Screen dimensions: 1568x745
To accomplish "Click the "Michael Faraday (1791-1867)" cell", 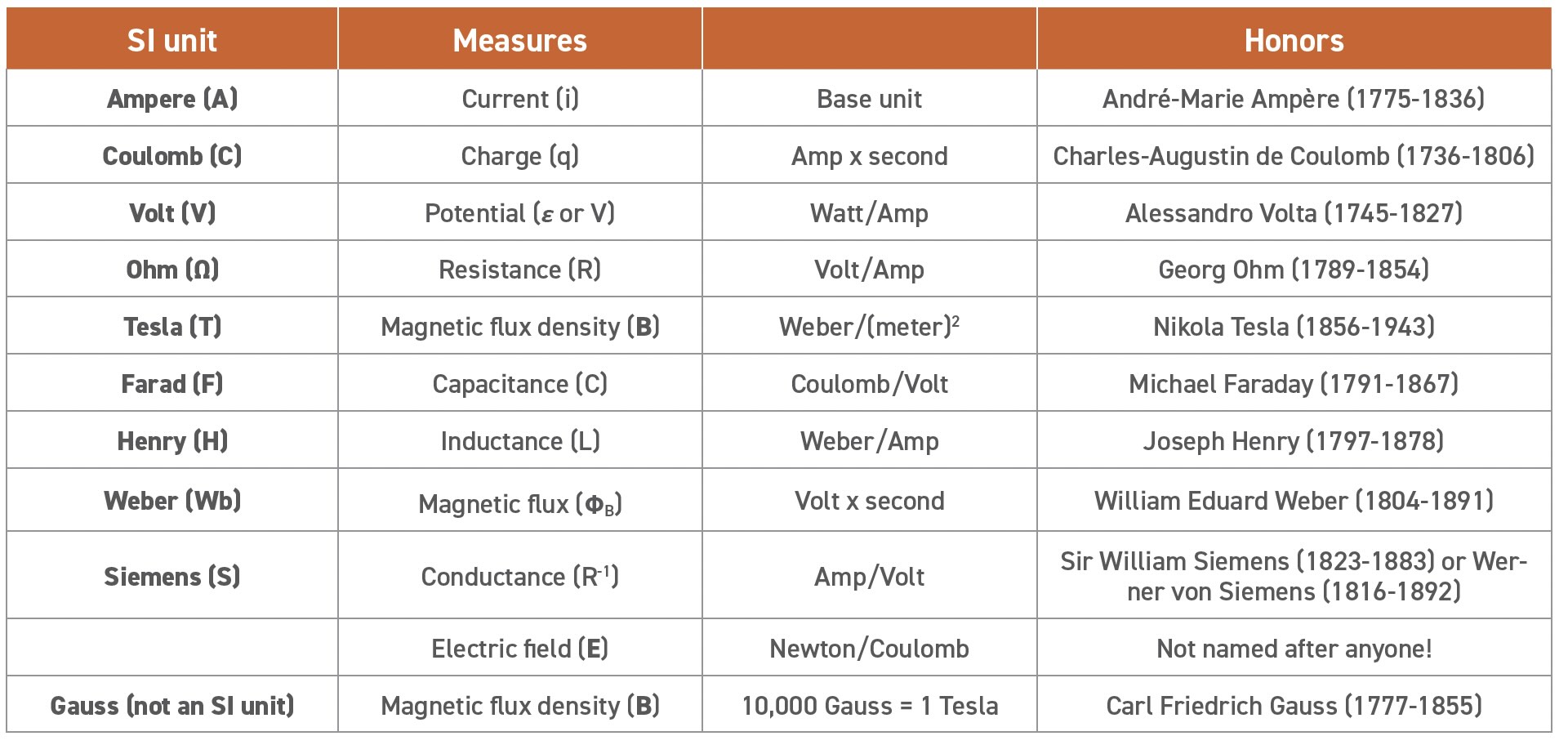I will [1294, 384].
